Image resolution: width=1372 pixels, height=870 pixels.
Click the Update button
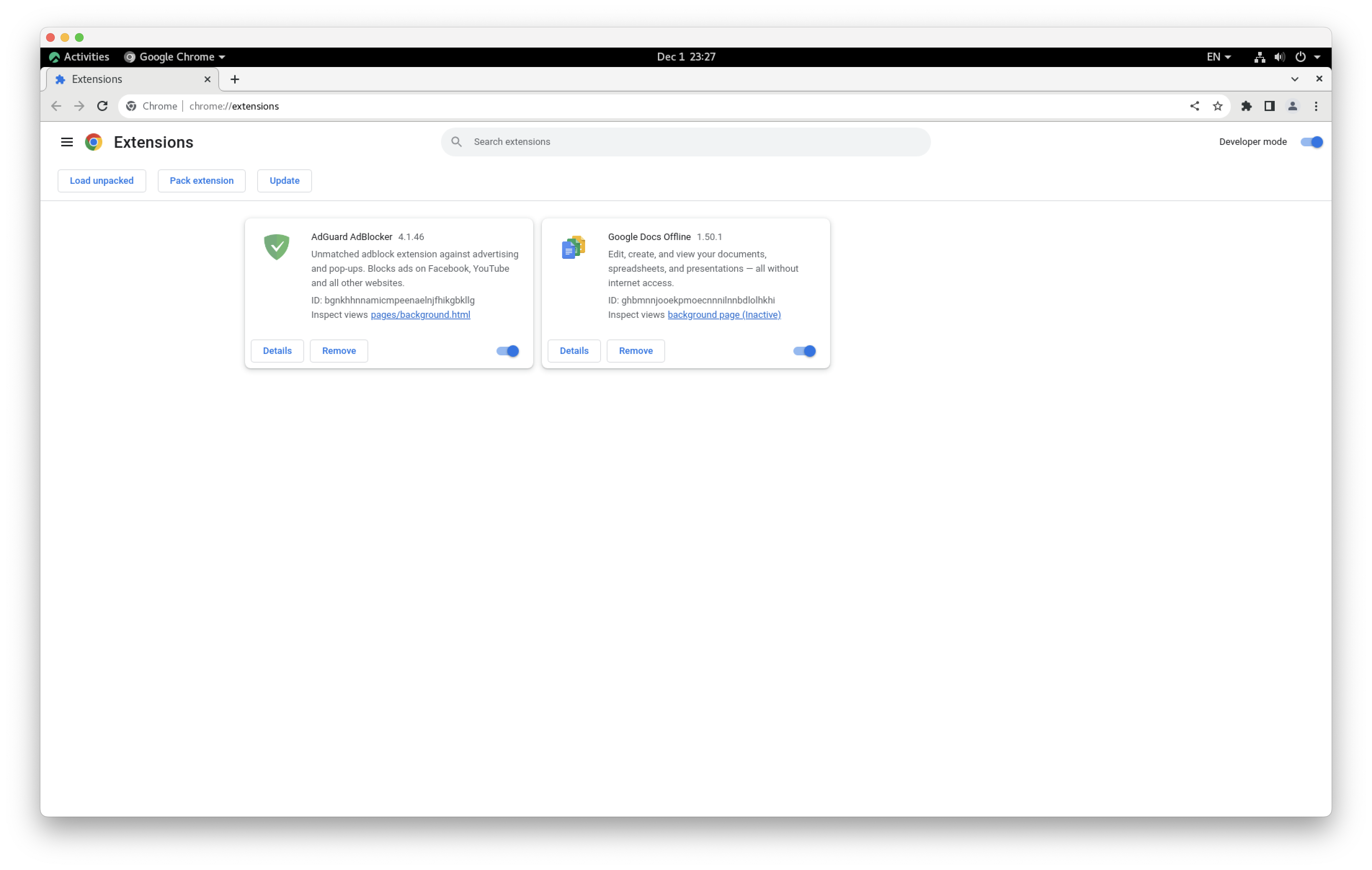click(284, 181)
